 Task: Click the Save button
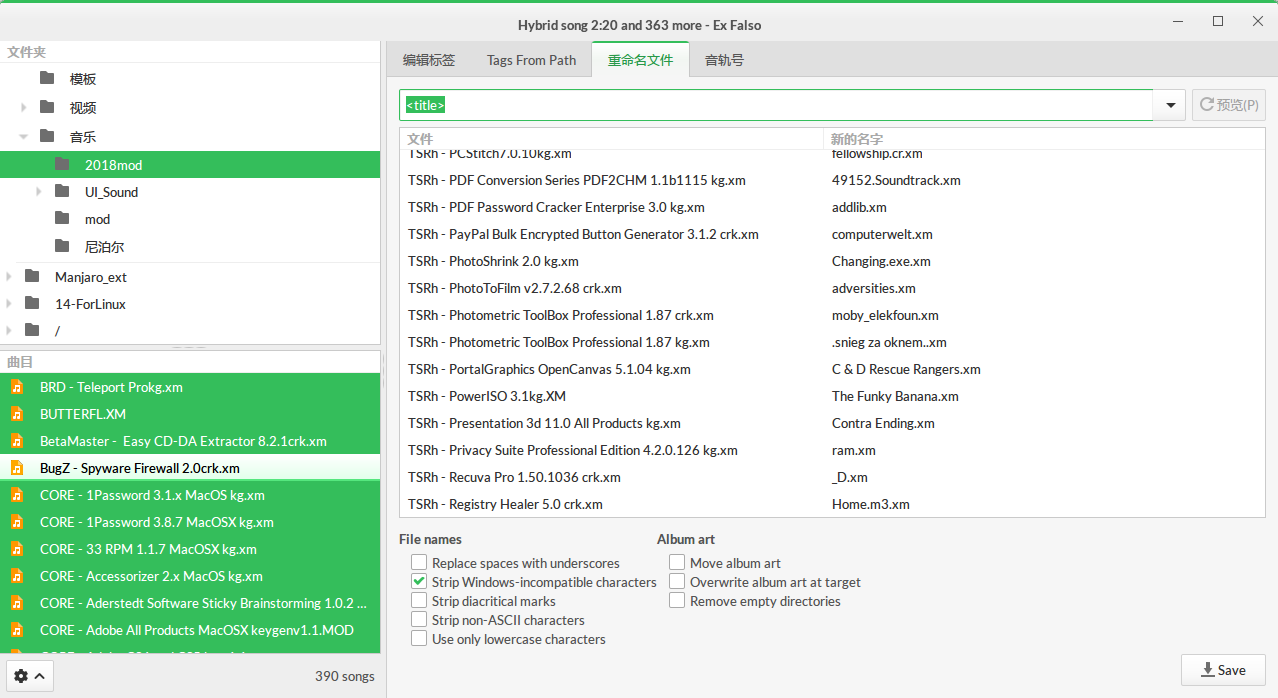(x=1223, y=670)
